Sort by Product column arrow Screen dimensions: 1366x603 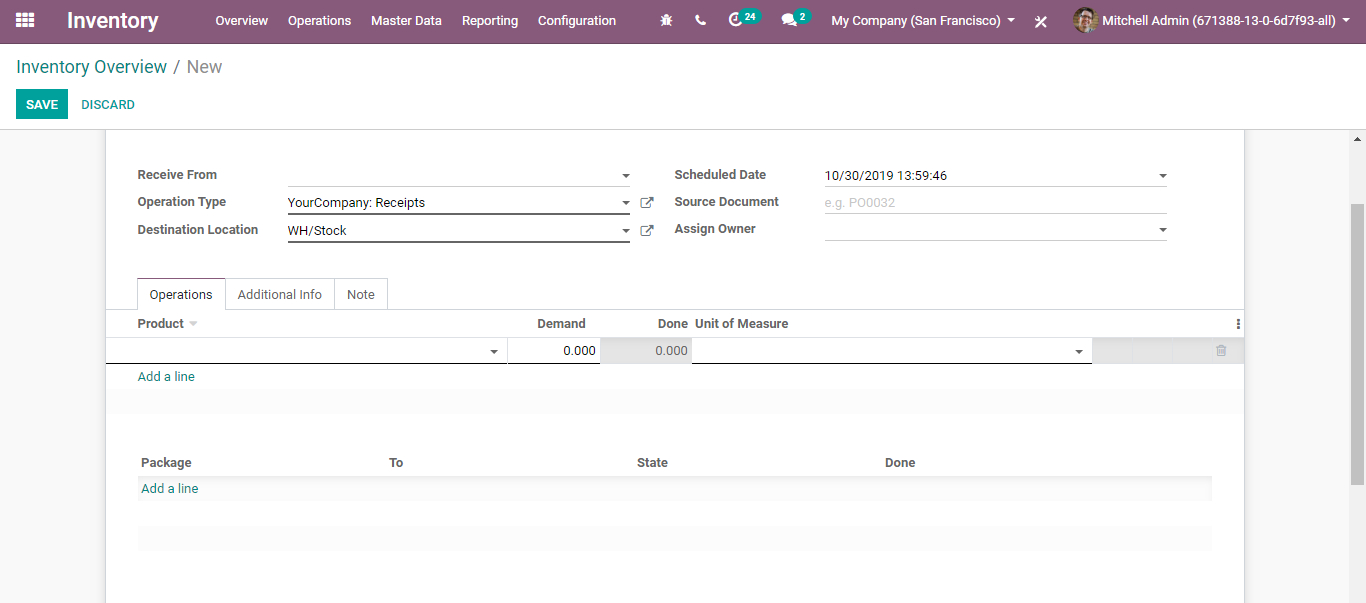193,324
